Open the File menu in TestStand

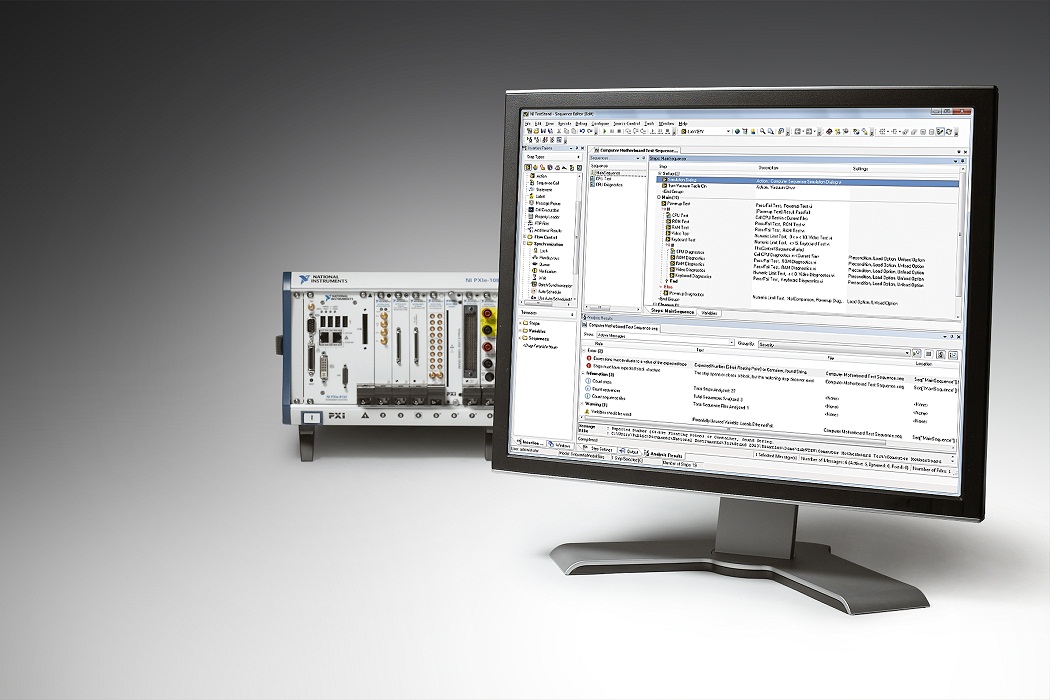click(528, 123)
